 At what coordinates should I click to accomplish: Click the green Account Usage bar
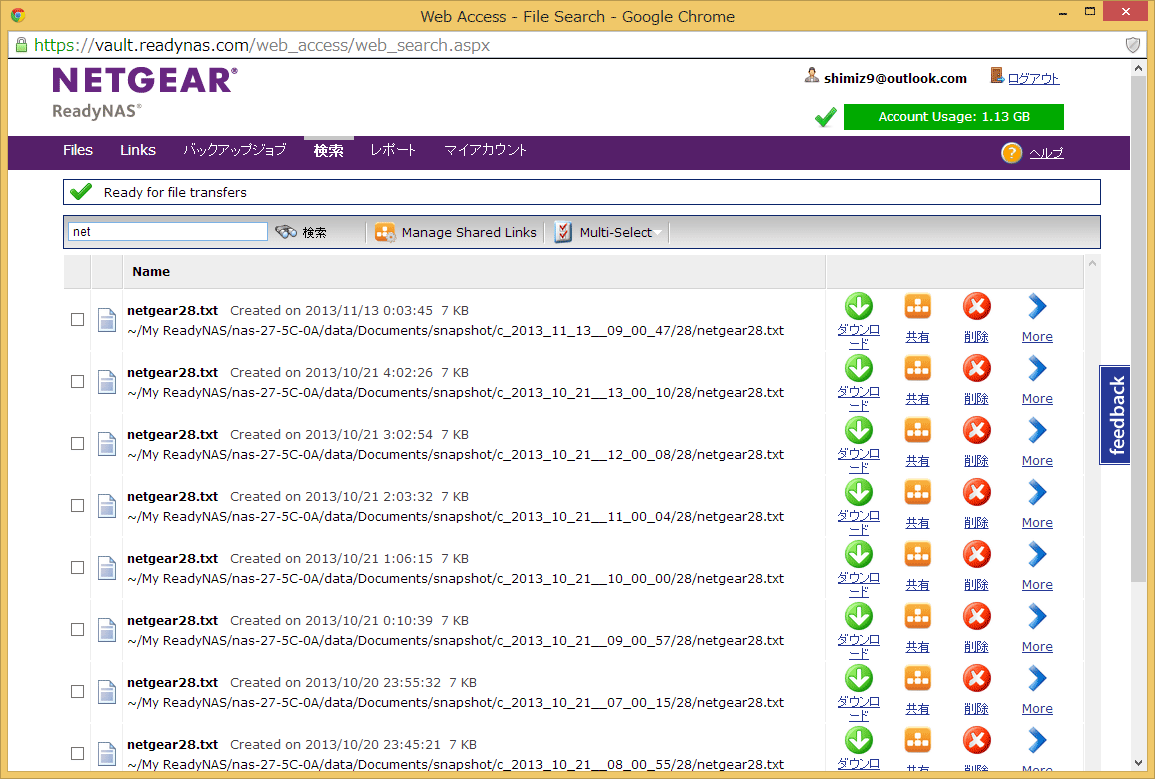[953, 117]
